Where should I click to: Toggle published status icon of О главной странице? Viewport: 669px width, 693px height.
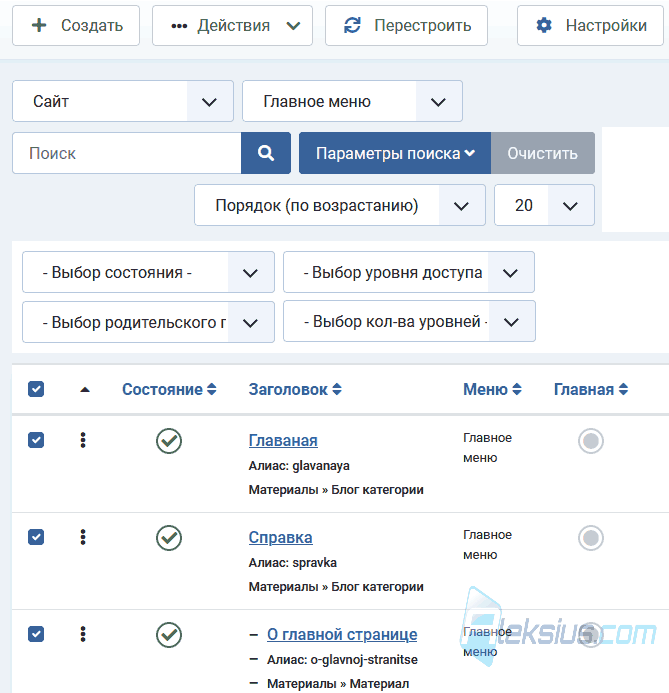tap(169, 635)
